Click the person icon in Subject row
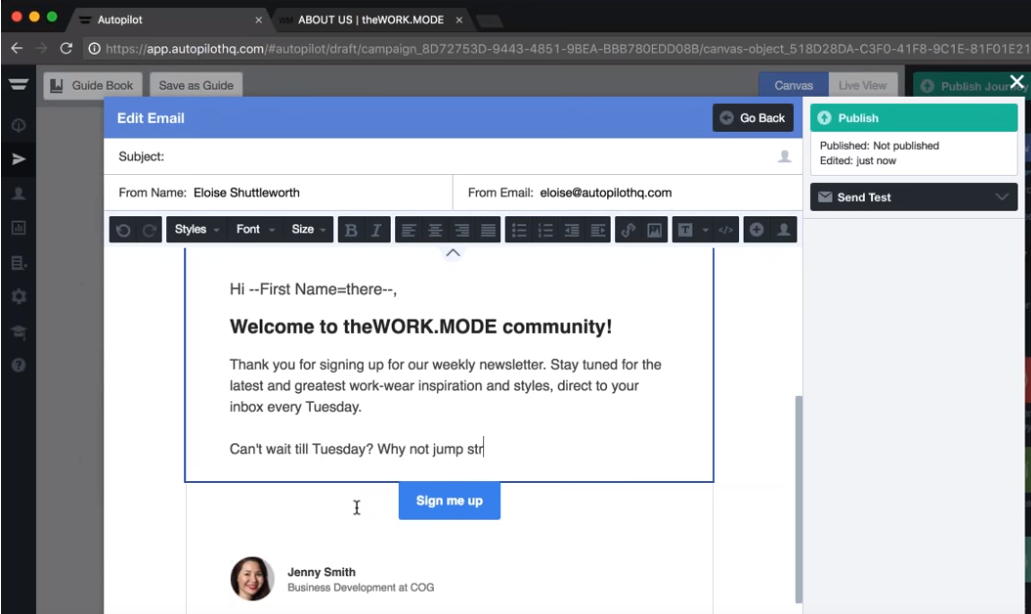The width and height of the screenshot is (1031, 614). click(784, 156)
